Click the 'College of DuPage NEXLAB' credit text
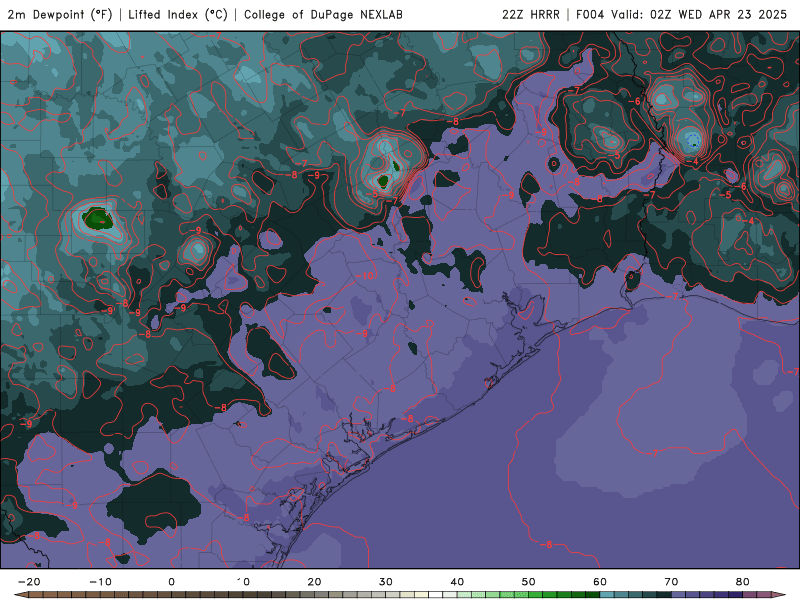 click(323, 14)
